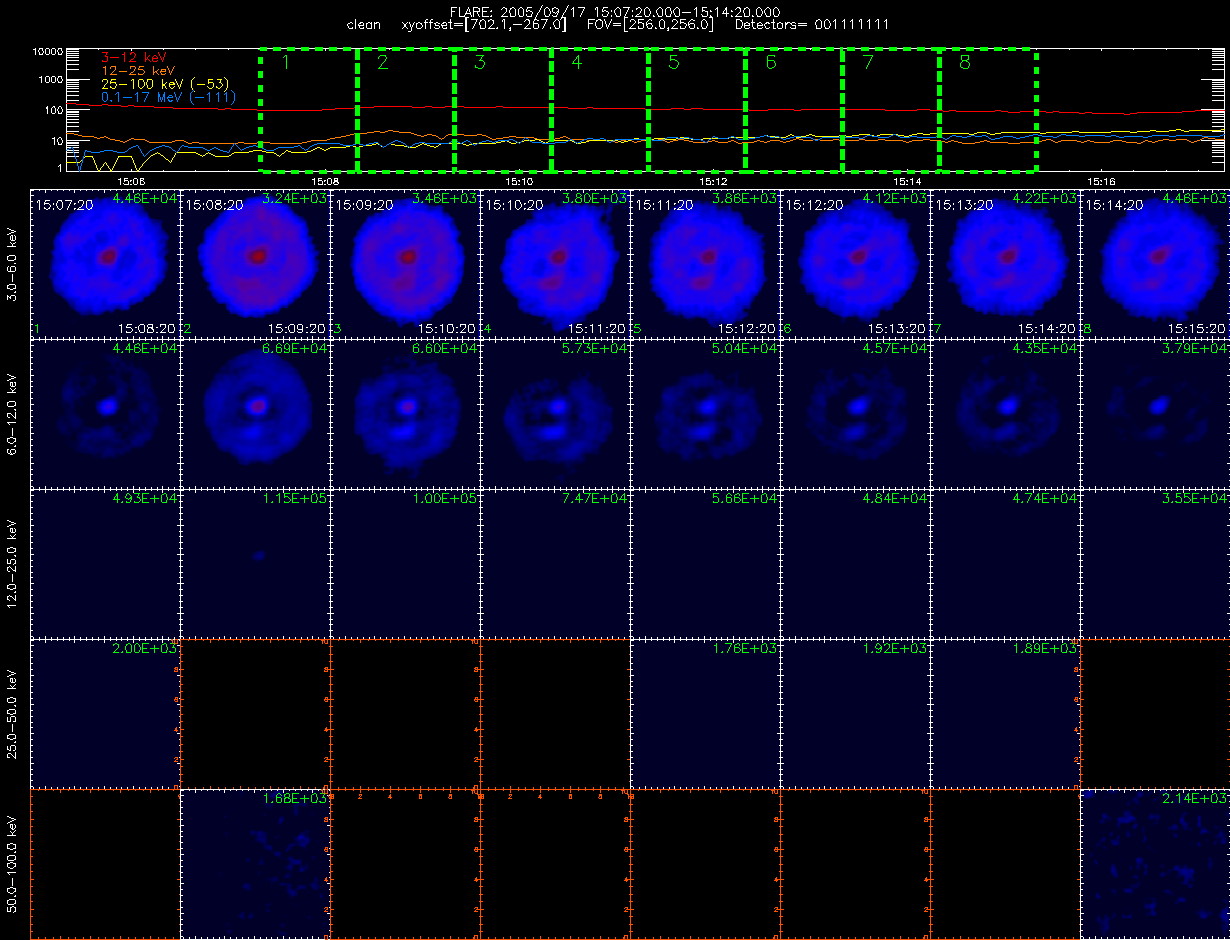Click the peak value 4.12E+03
The height and width of the screenshot is (940, 1230).
895,199
